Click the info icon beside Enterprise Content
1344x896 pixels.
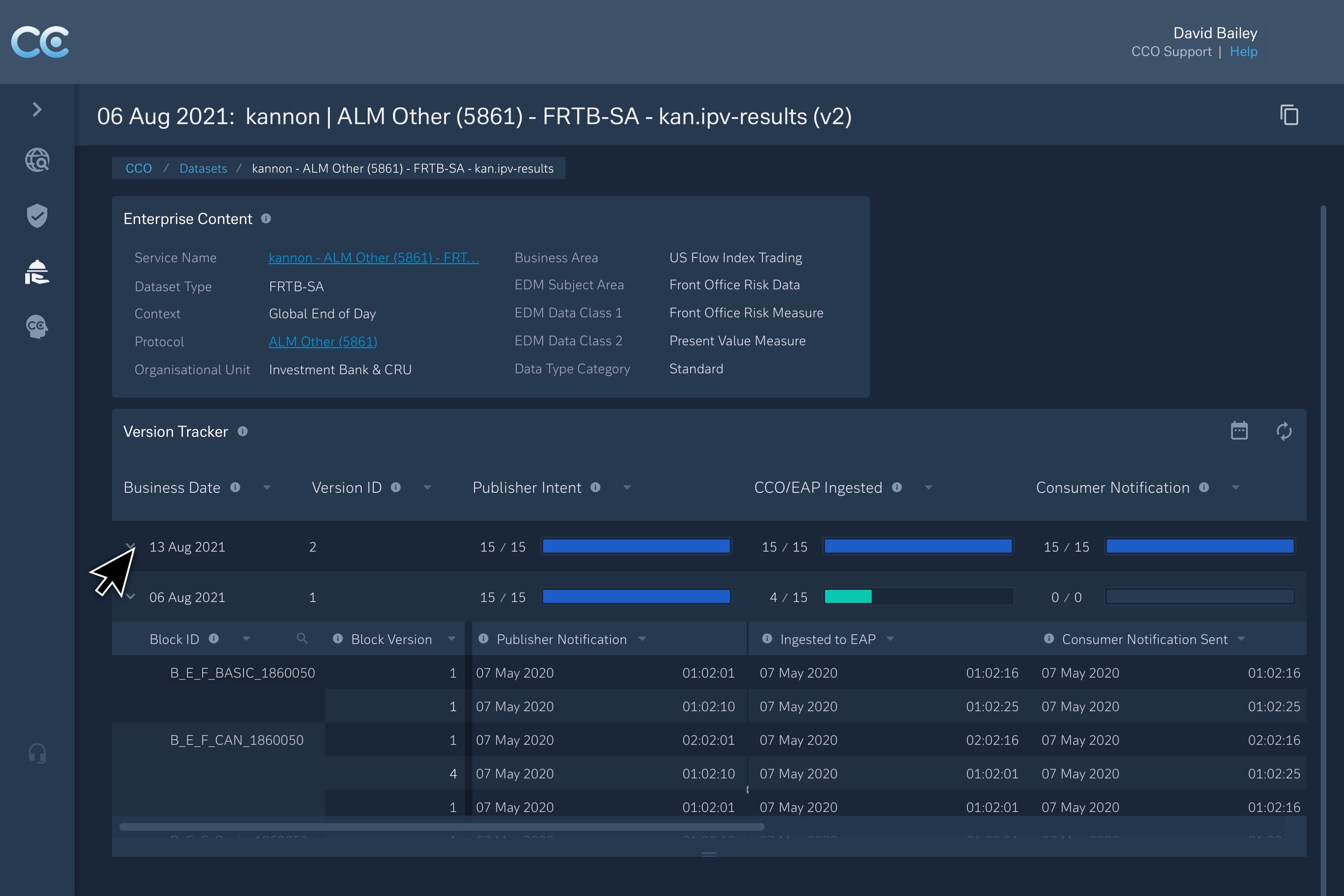pyautogui.click(x=266, y=219)
